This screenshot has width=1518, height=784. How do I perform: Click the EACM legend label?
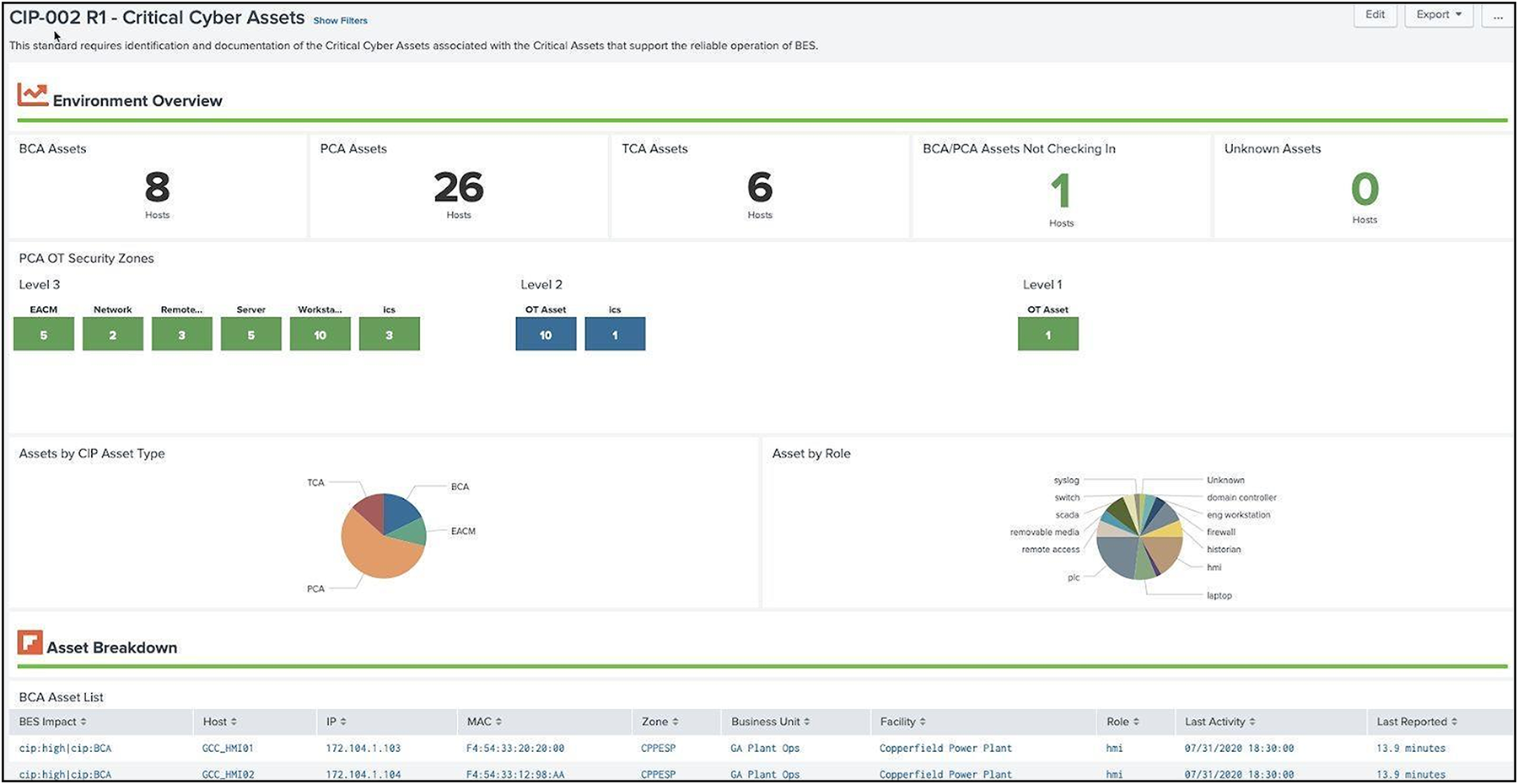click(x=463, y=531)
